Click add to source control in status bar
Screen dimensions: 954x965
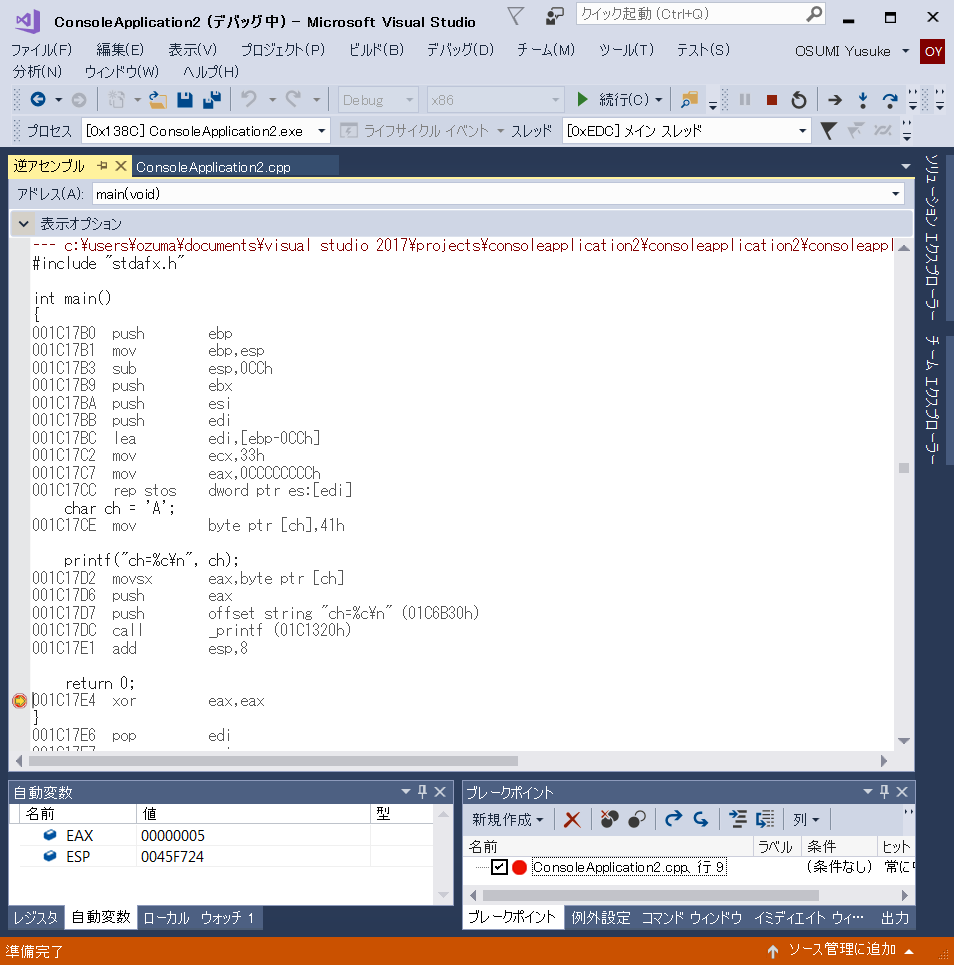[x=841, y=950]
